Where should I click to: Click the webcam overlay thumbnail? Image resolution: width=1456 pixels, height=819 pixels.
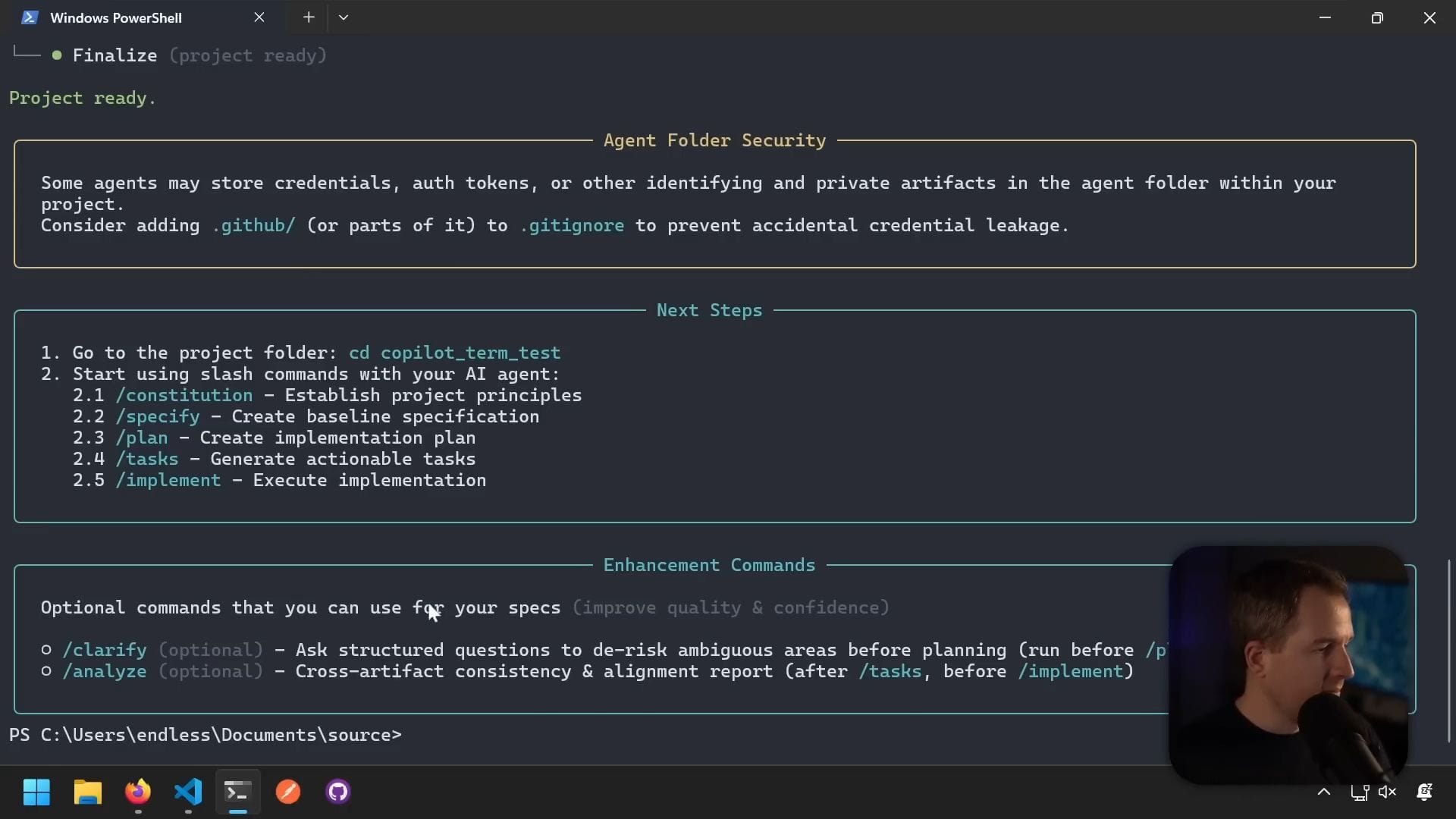point(1288,664)
